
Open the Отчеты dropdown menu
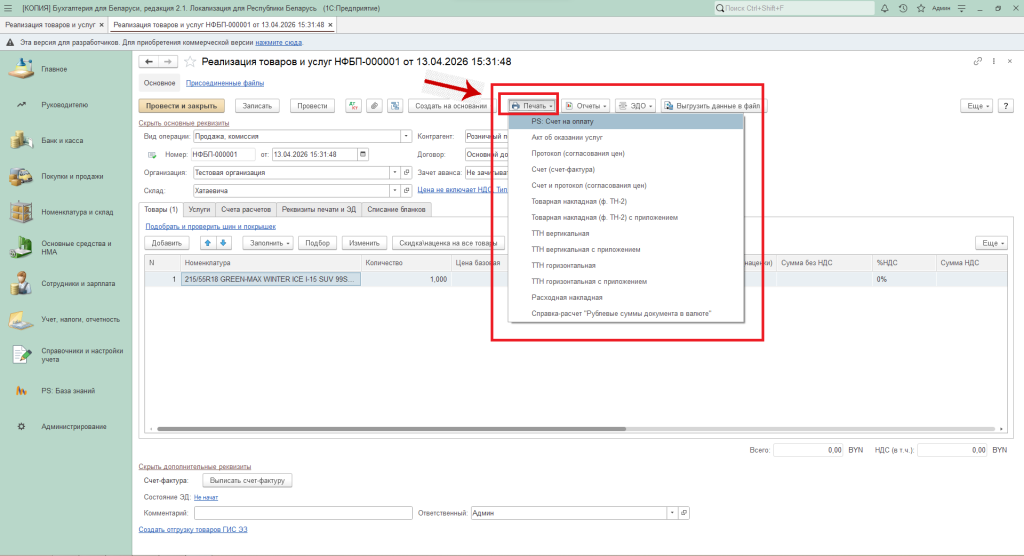pyautogui.click(x=586, y=105)
